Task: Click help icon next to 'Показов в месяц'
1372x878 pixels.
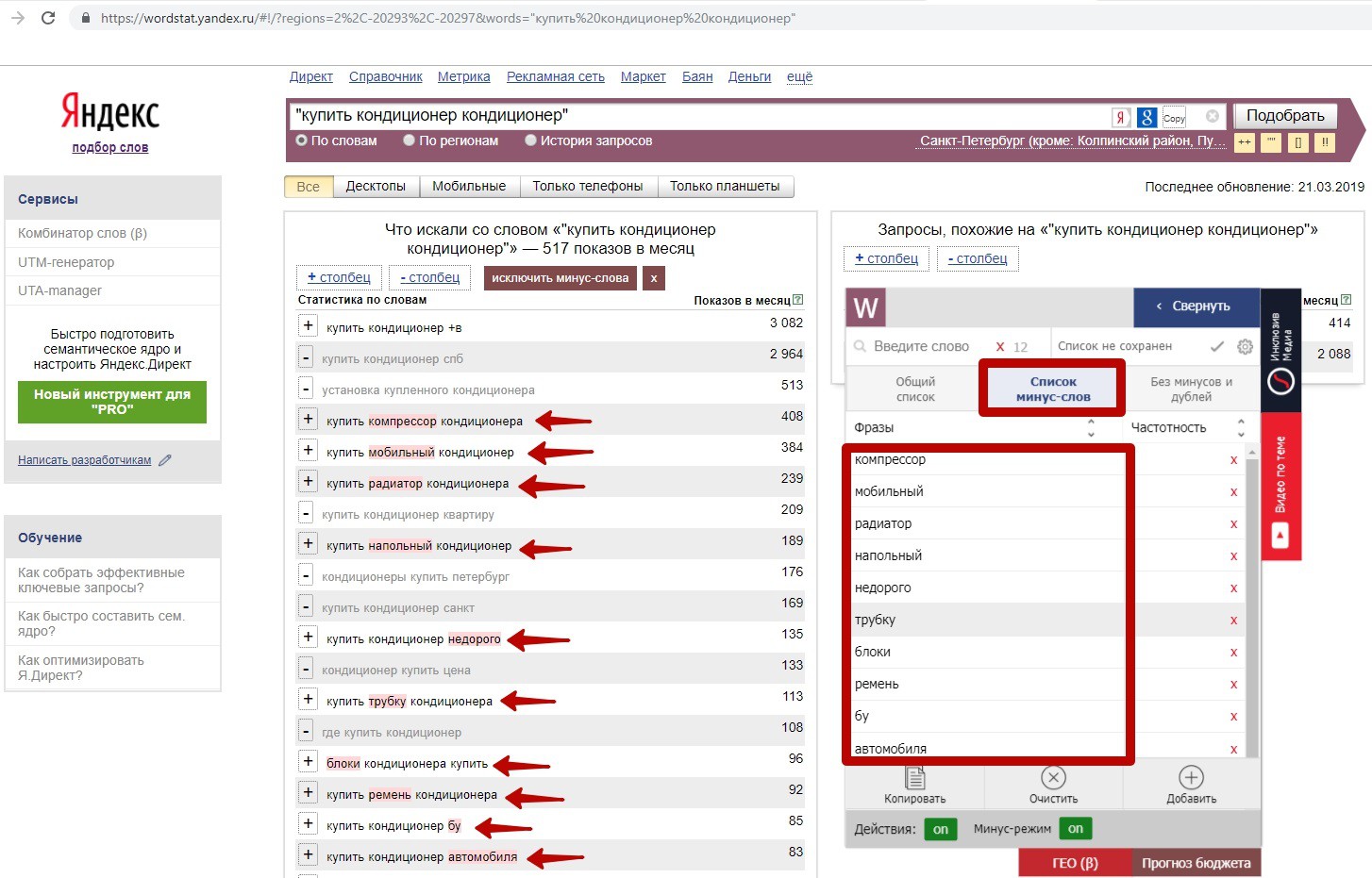Action: coord(797,300)
